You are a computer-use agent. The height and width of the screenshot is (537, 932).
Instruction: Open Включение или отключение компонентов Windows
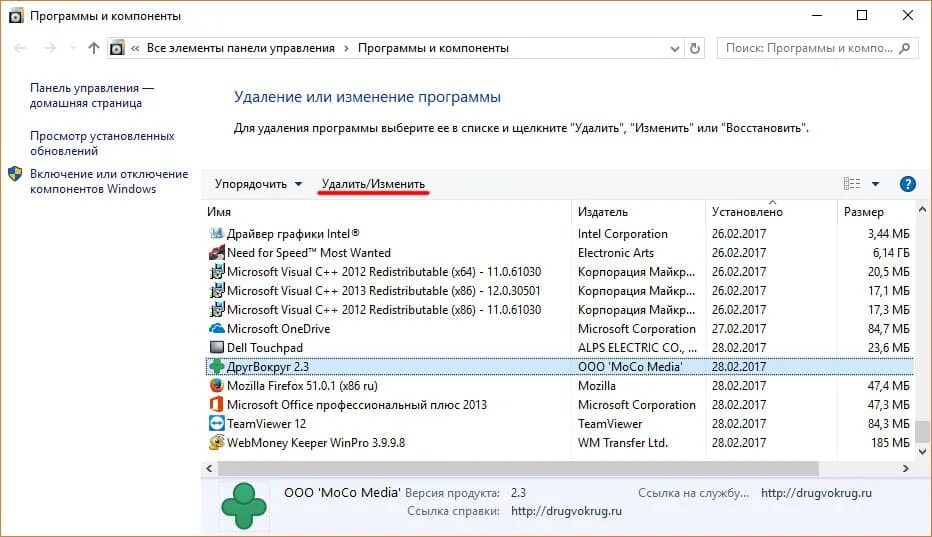pos(109,181)
